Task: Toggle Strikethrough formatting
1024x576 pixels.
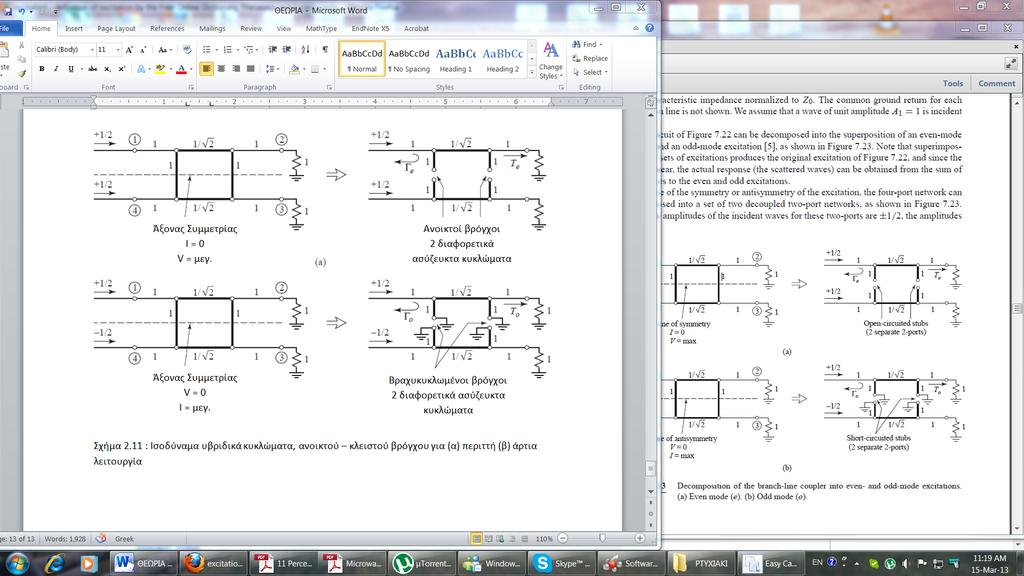Action: click(93, 69)
